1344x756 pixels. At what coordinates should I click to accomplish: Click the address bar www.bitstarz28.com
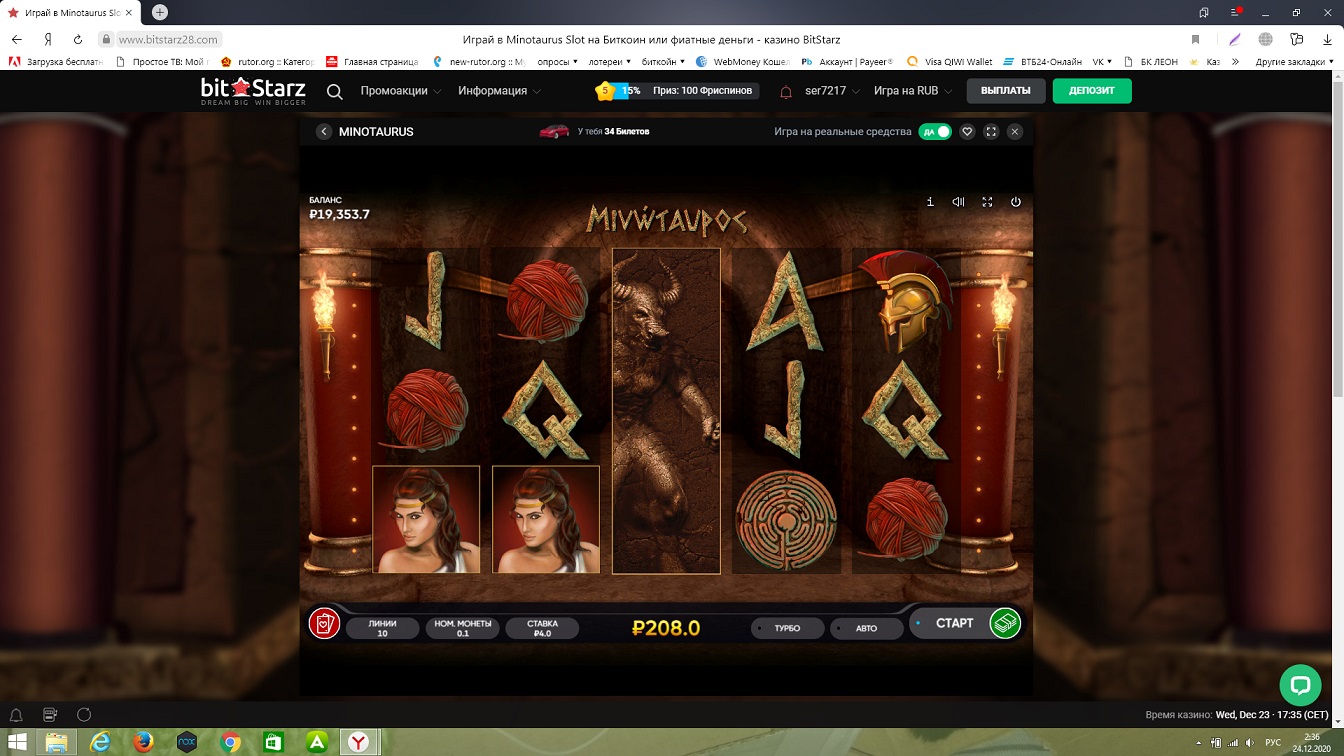(168, 39)
